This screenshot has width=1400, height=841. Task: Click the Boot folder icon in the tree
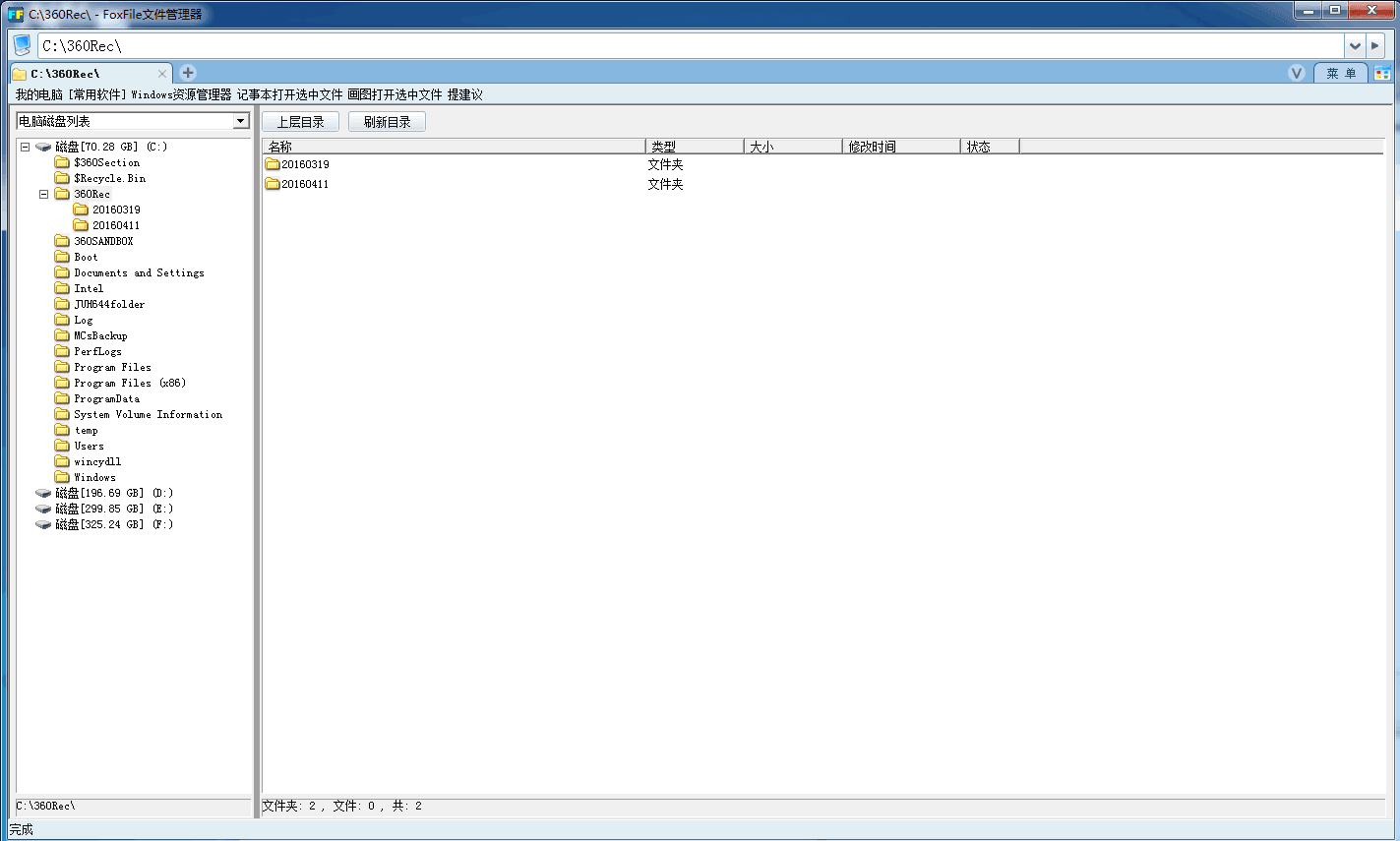click(x=62, y=257)
